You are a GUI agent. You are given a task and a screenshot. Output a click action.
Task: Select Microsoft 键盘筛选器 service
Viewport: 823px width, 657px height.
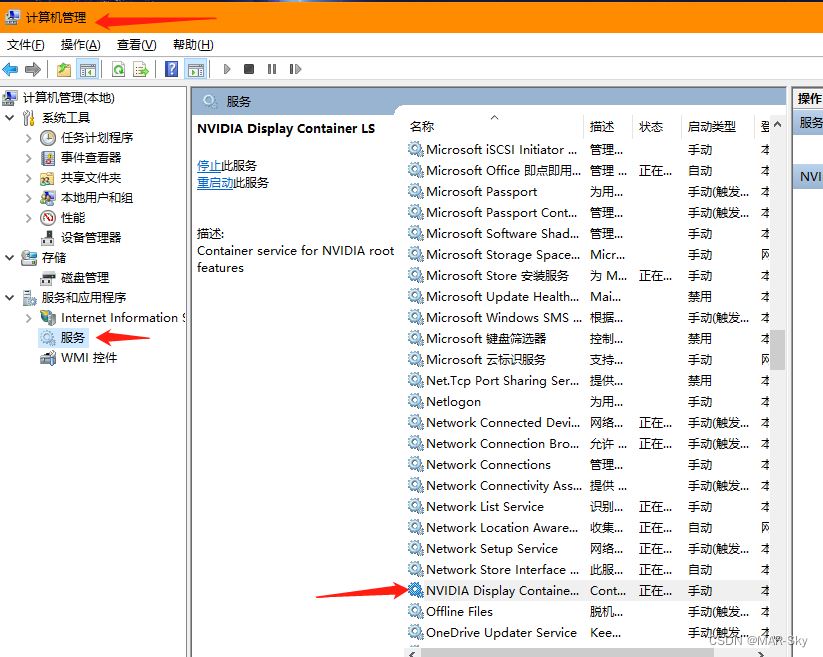pyautogui.click(x=588, y=338)
